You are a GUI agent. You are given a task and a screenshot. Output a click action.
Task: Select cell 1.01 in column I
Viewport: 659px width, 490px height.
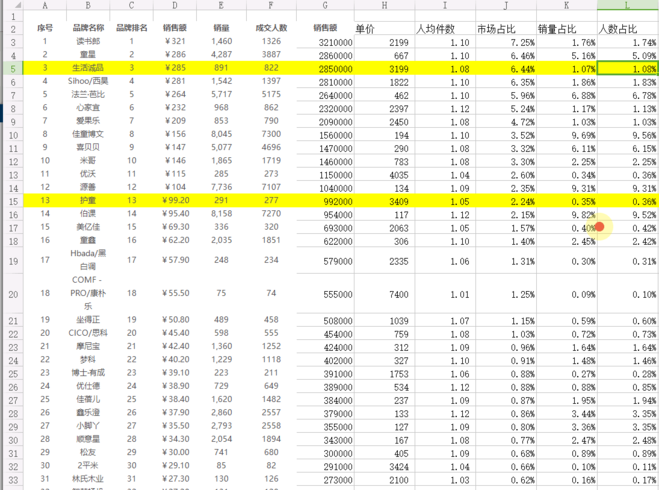tap(445, 294)
